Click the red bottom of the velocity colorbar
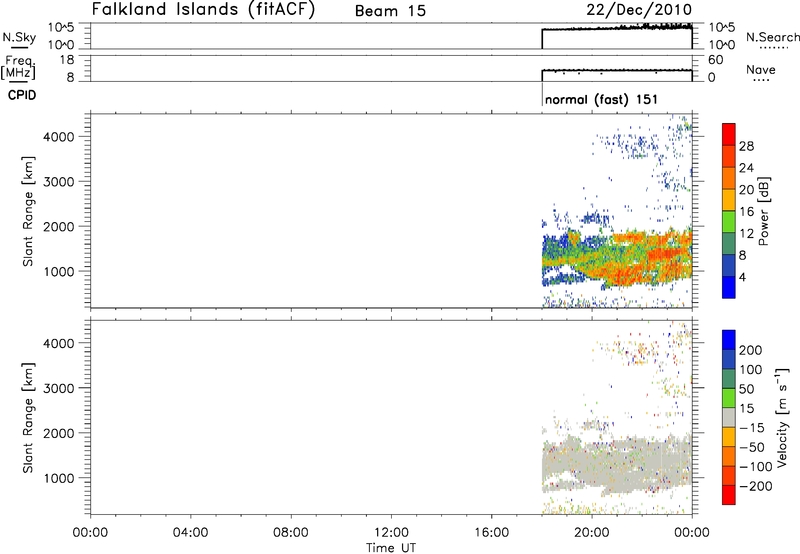This screenshot has height=554, width=800. point(729,495)
